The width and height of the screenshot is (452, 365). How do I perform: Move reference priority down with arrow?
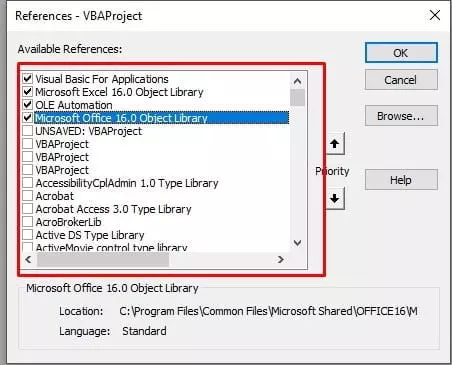335,198
